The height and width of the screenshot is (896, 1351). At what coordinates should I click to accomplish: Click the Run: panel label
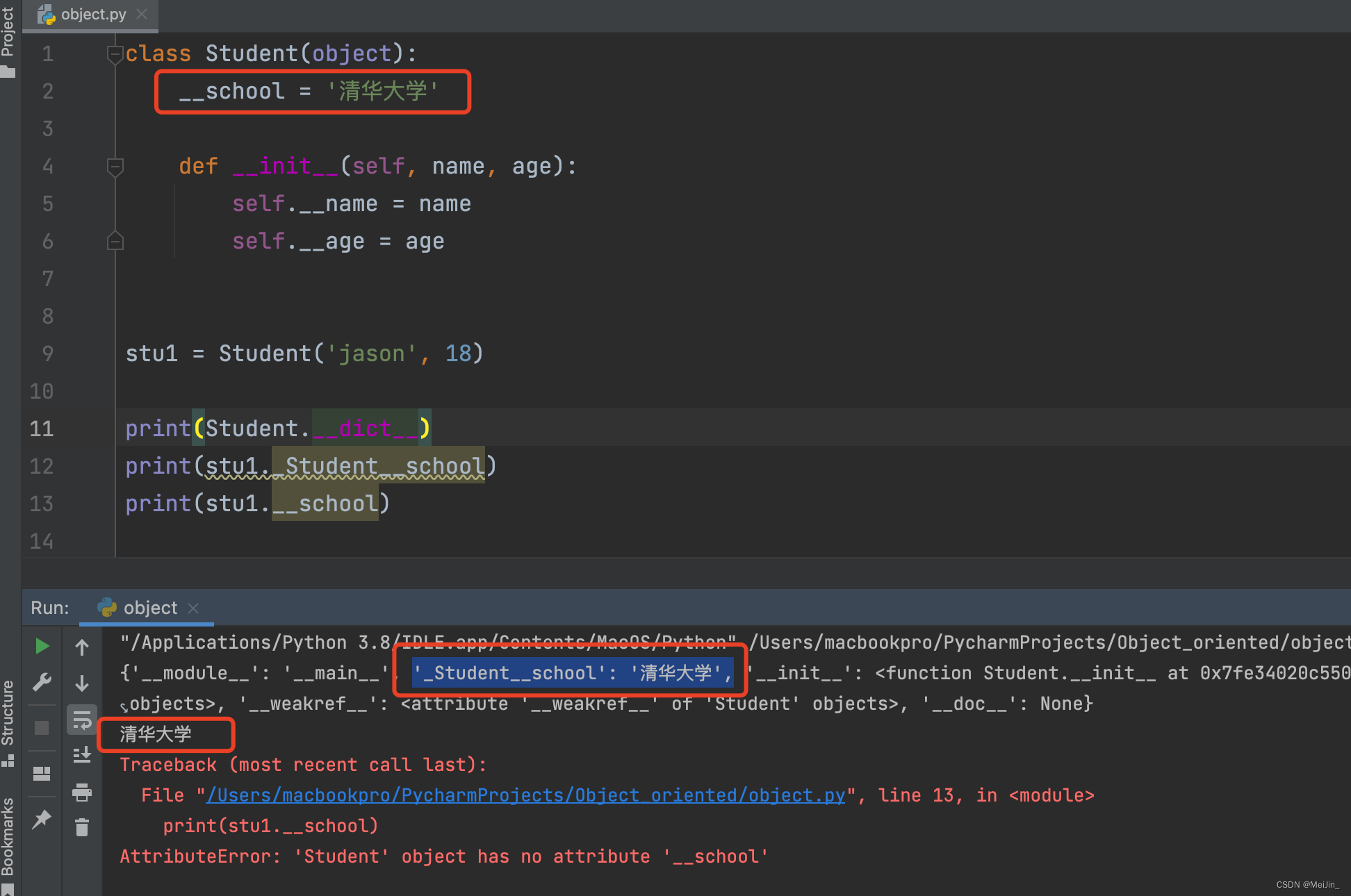coord(50,608)
